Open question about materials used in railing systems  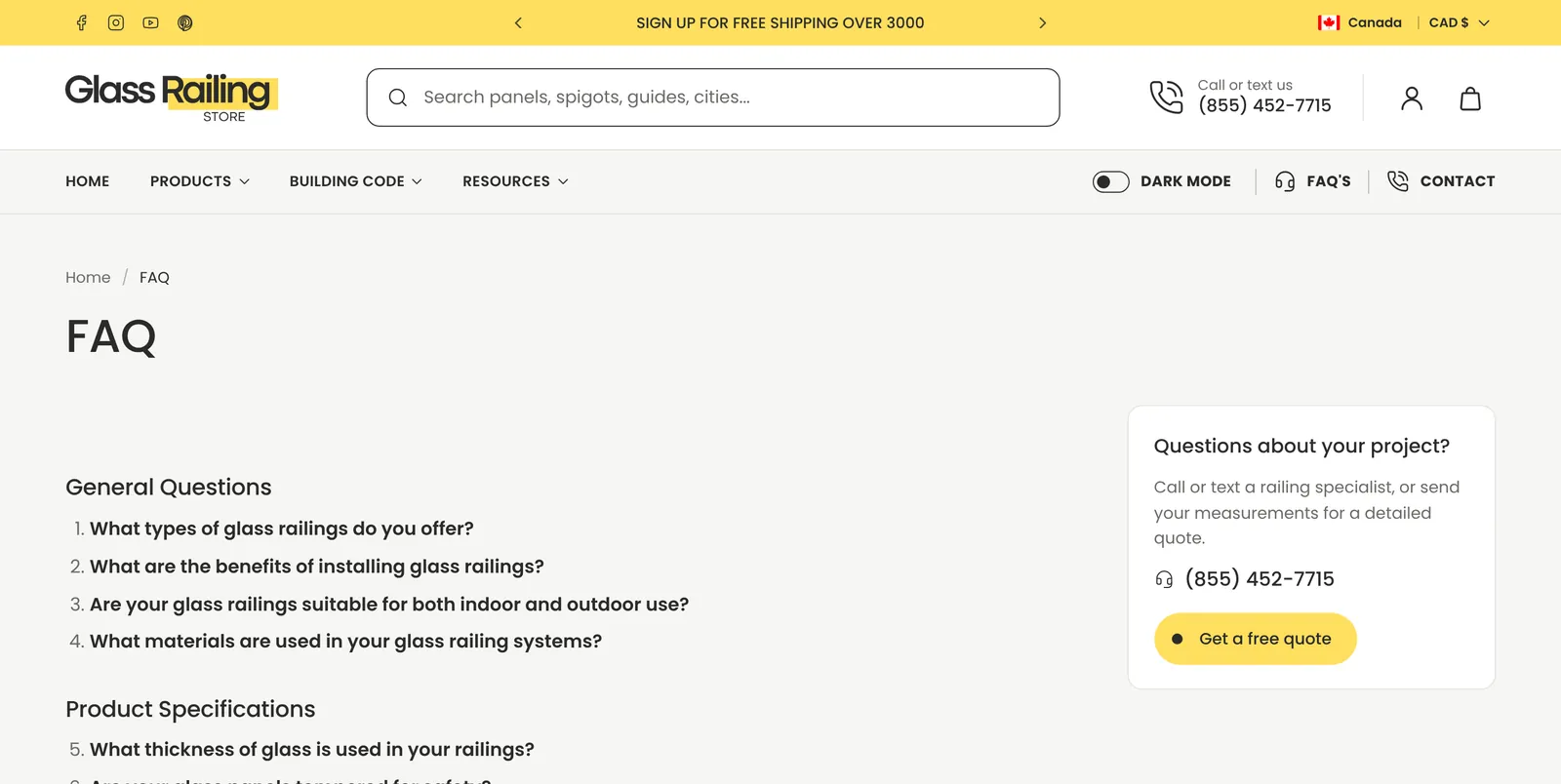[x=346, y=642]
